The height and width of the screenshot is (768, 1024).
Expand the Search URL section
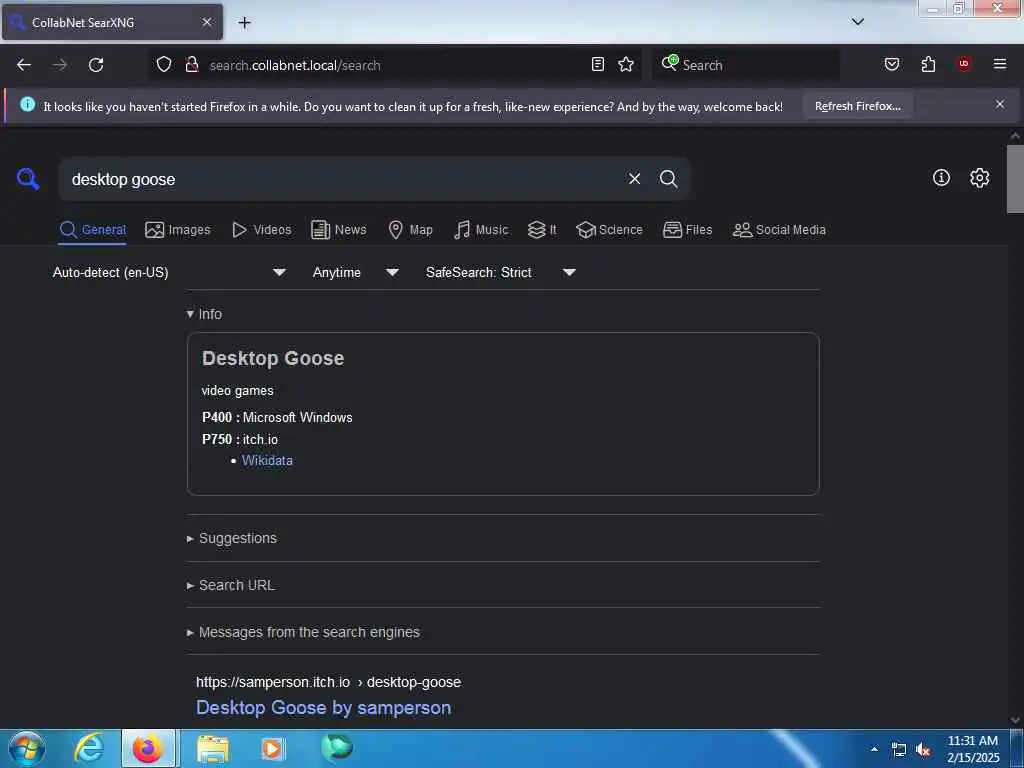231,585
